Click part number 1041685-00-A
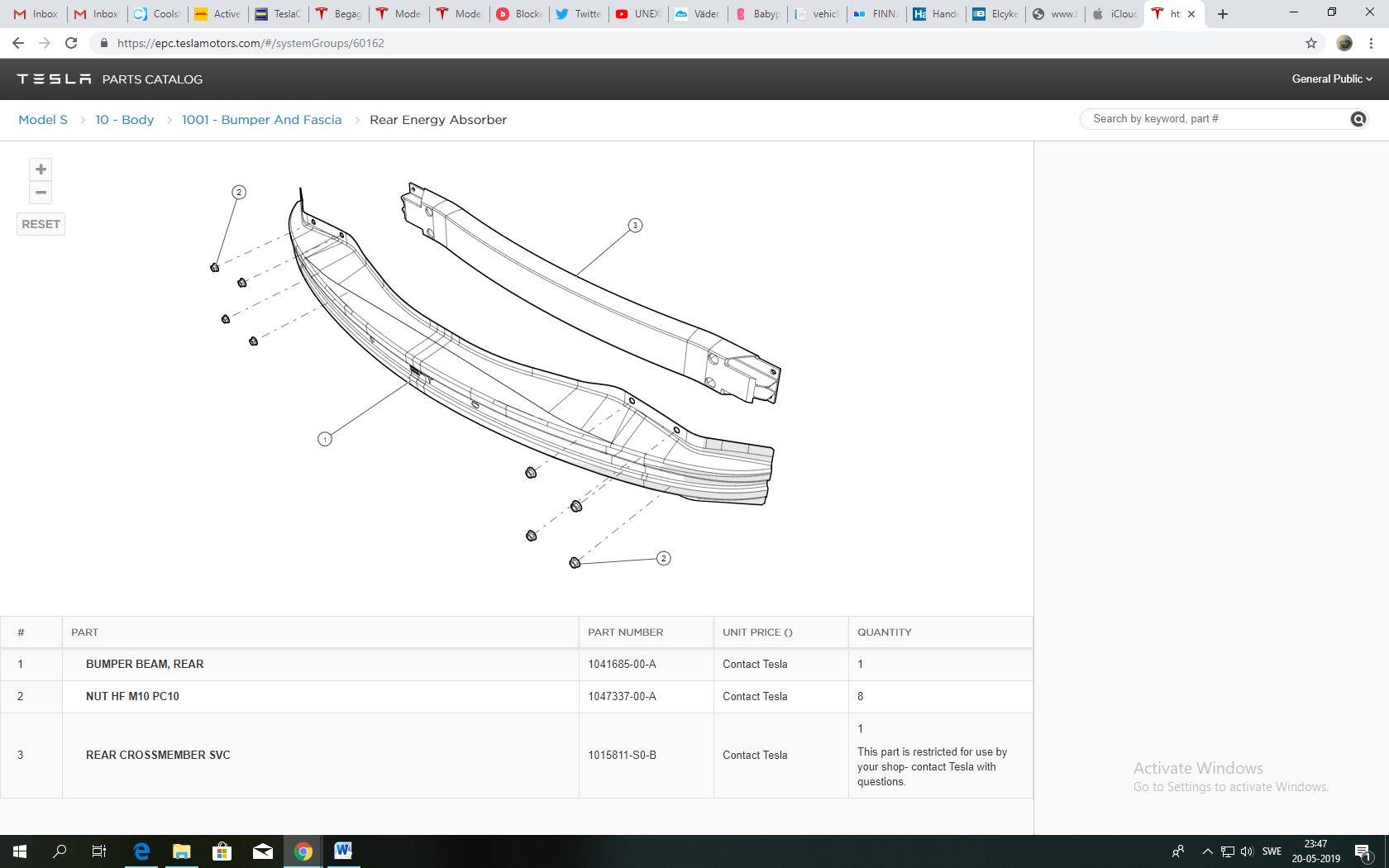1389x868 pixels. [x=622, y=664]
